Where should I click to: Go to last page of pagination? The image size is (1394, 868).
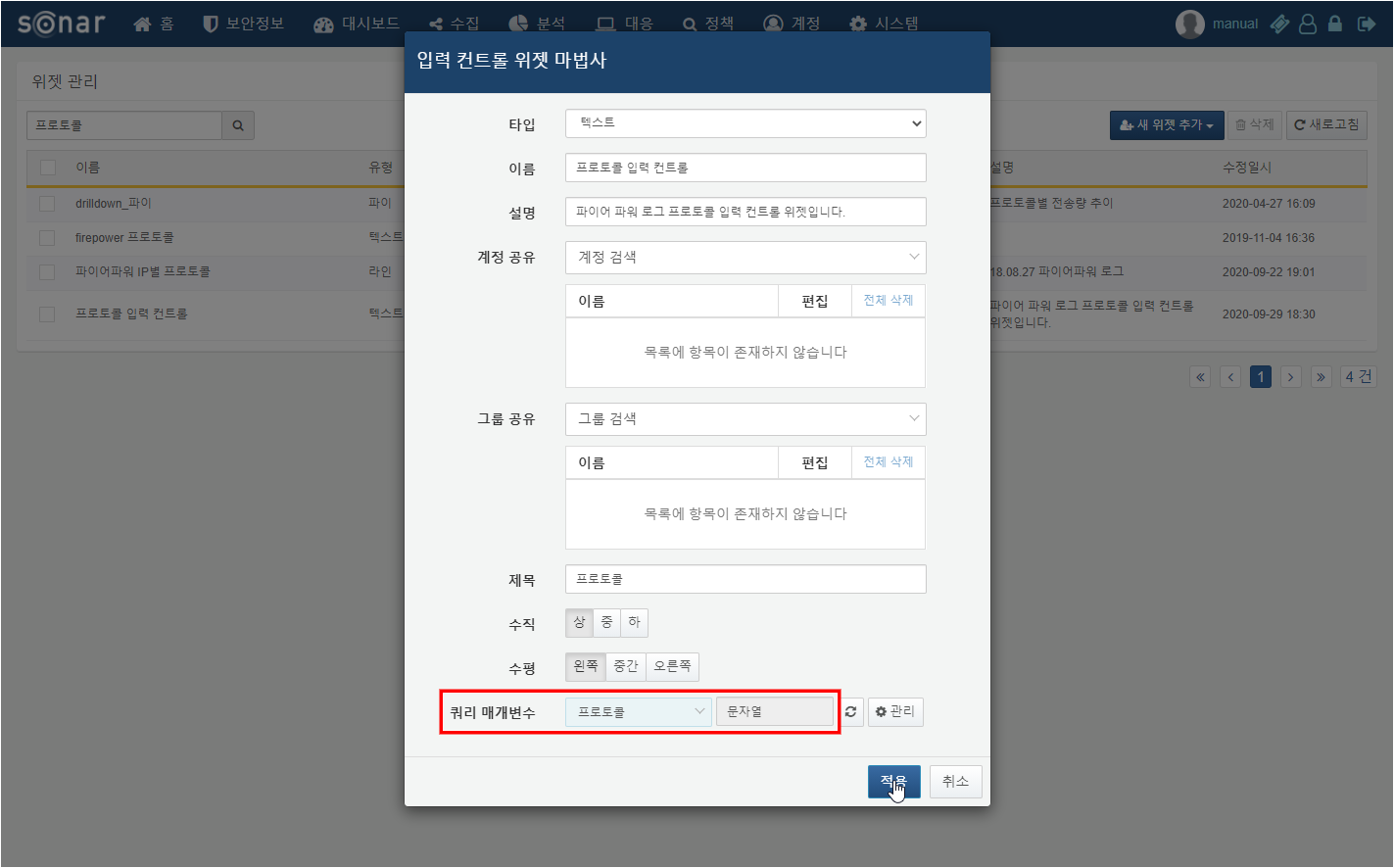click(1322, 377)
